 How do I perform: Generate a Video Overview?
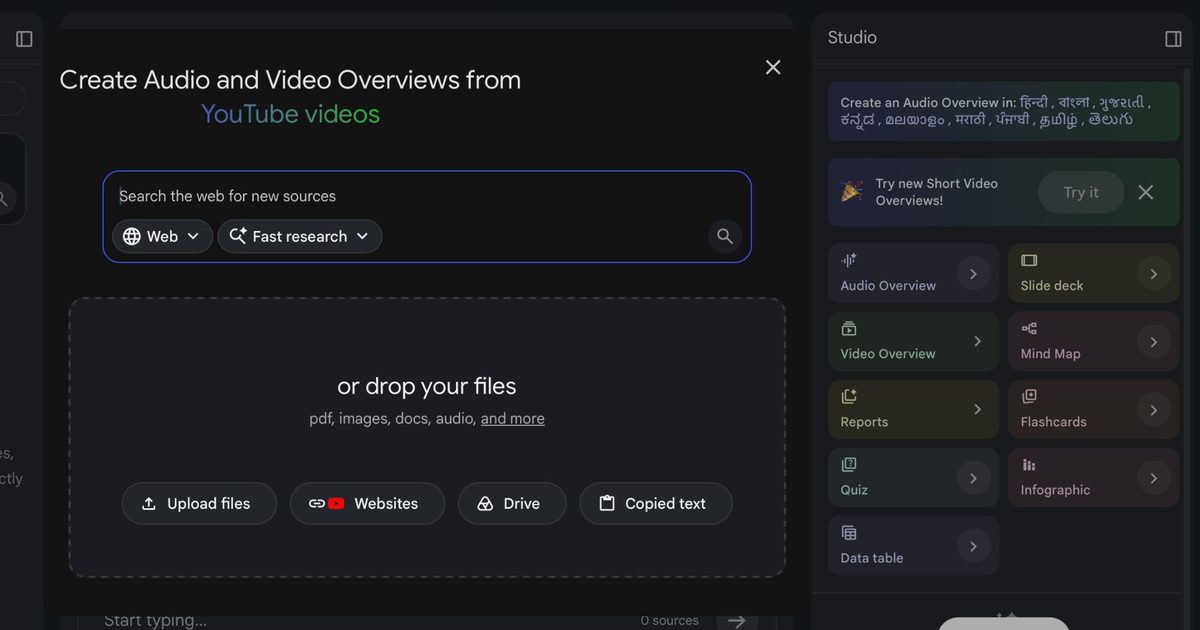913,341
